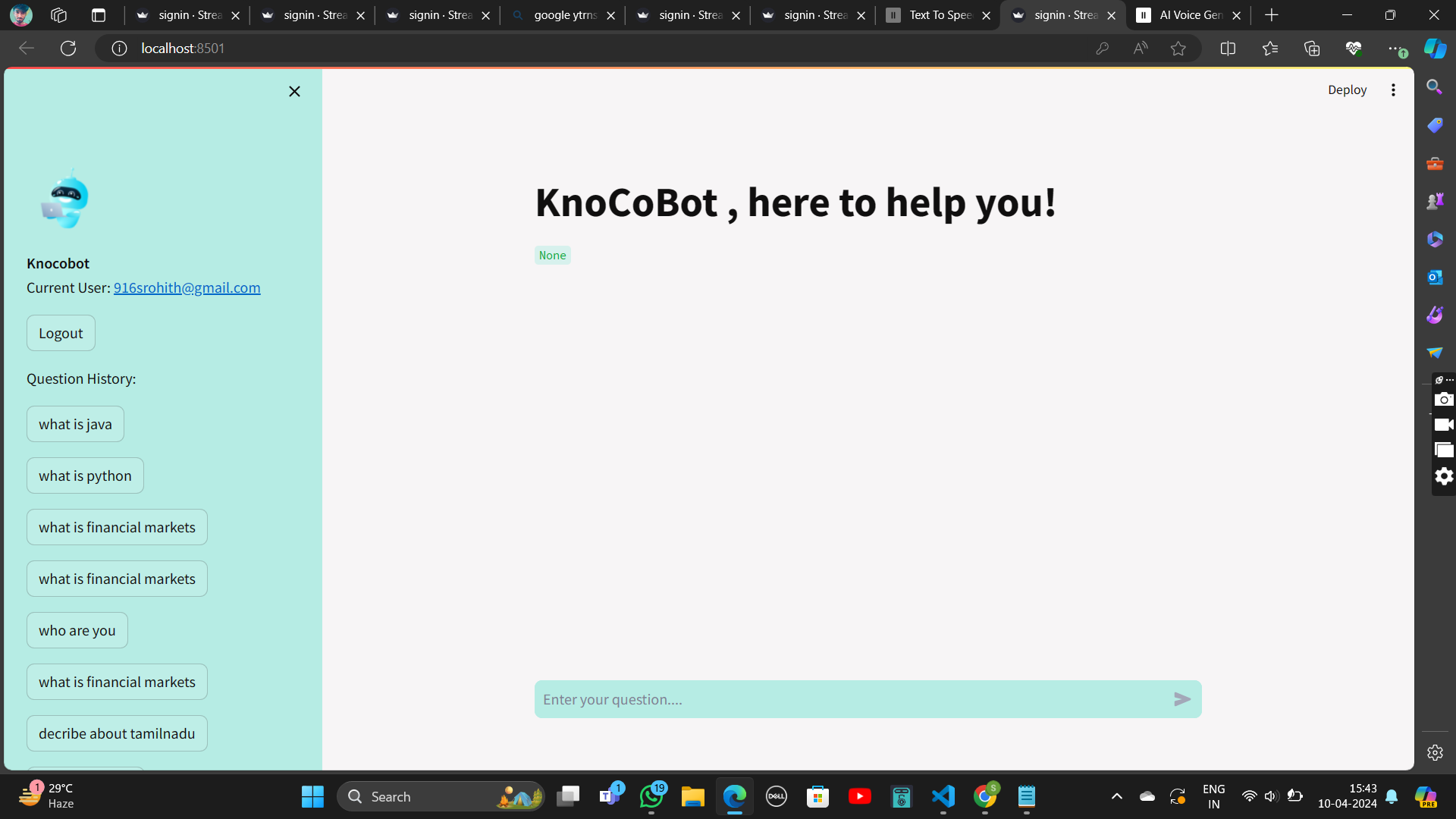
Task: Add page to favorites with star icon
Action: coord(1178,49)
